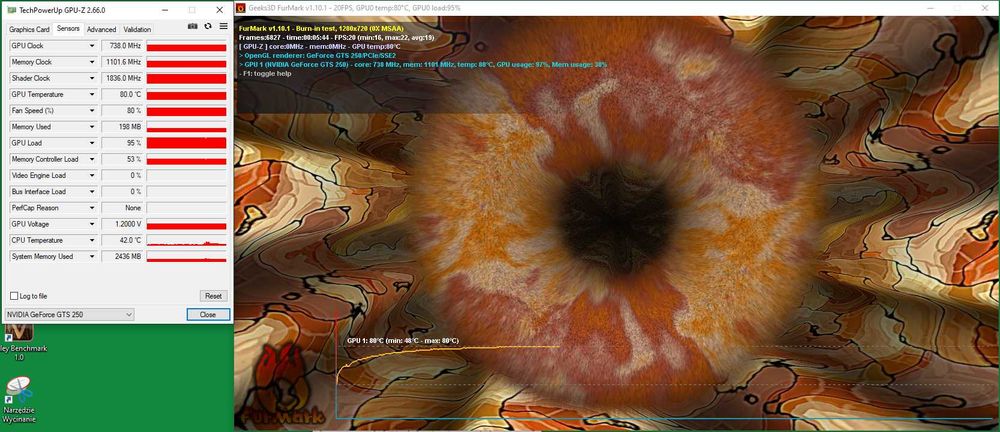Click the FurMark title bar app icon
Viewport: 1000px width, 432px height.
[242, 8]
